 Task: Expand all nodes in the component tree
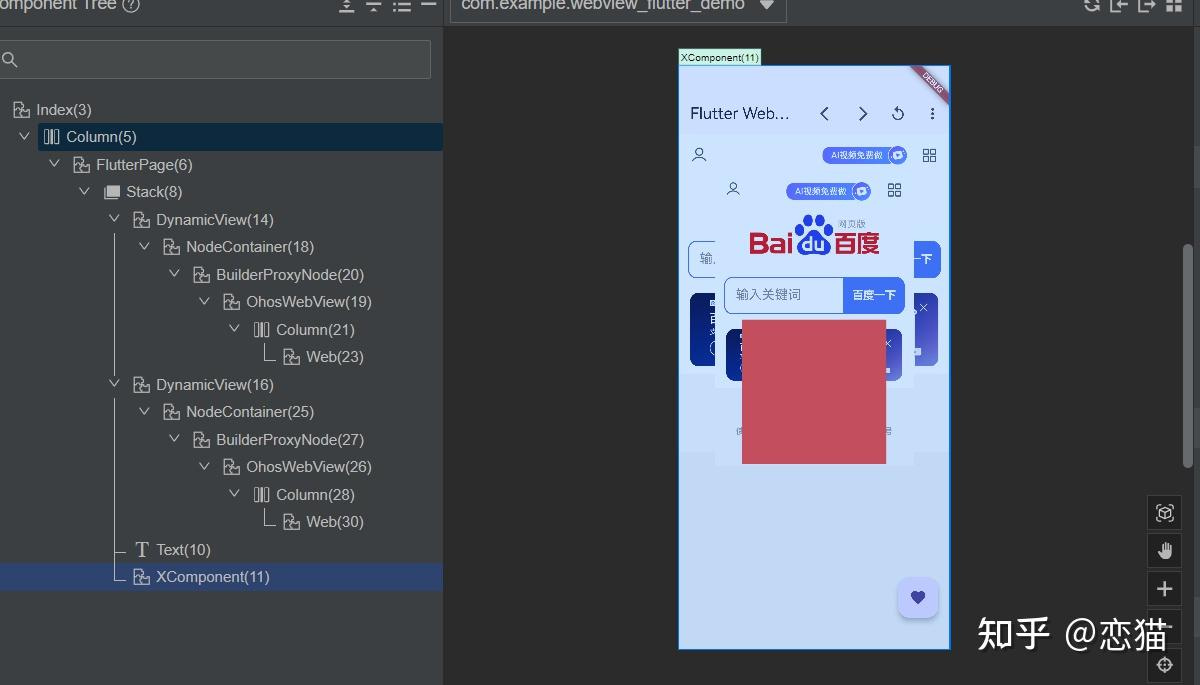click(x=346, y=5)
